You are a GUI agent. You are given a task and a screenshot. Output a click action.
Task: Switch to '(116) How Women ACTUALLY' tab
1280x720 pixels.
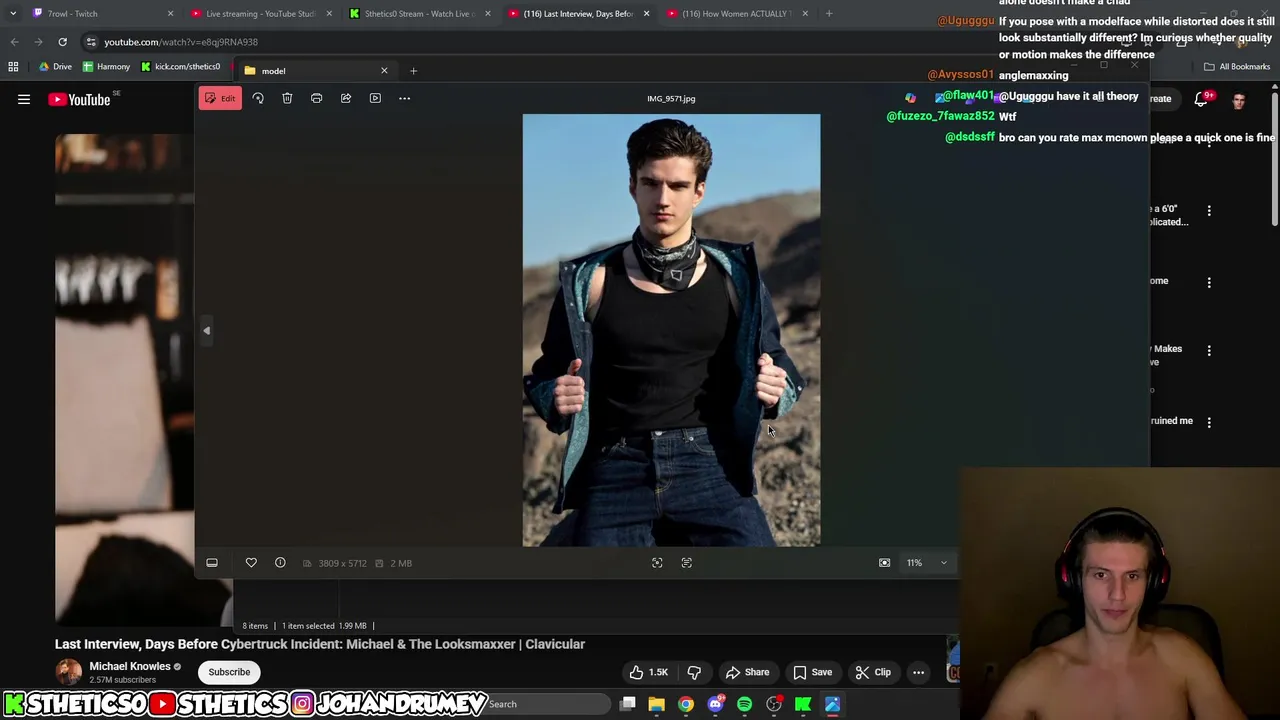[x=737, y=14]
